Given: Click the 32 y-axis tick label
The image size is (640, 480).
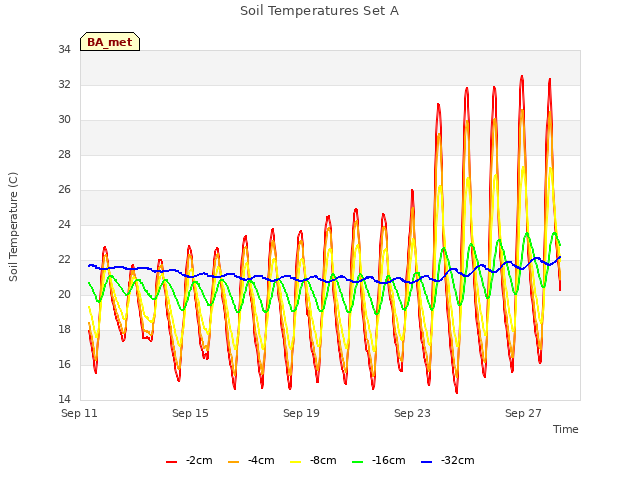Looking at the screenshot, I should pyautogui.click(x=64, y=84).
